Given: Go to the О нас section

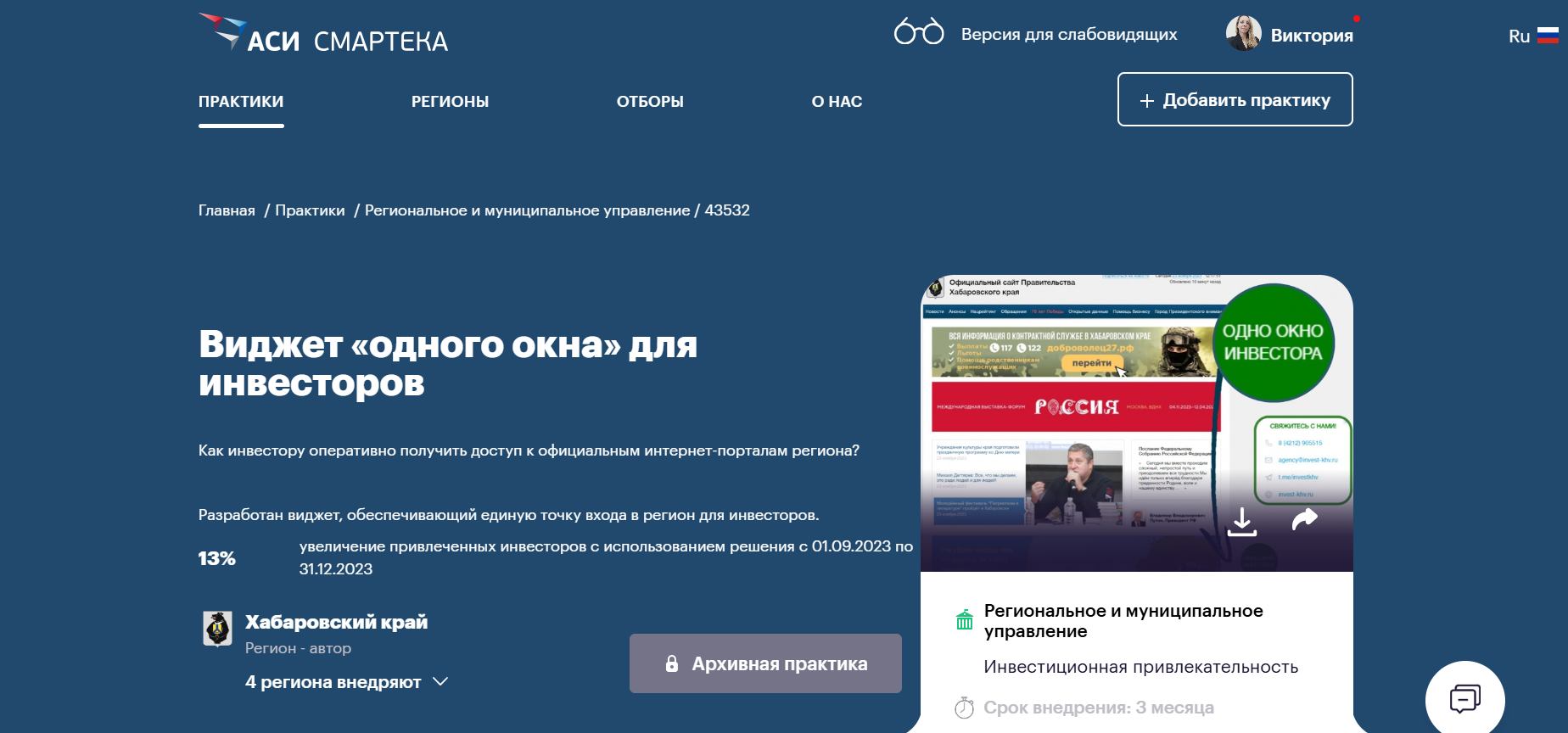Looking at the screenshot, I should click(x=837, y=101).
